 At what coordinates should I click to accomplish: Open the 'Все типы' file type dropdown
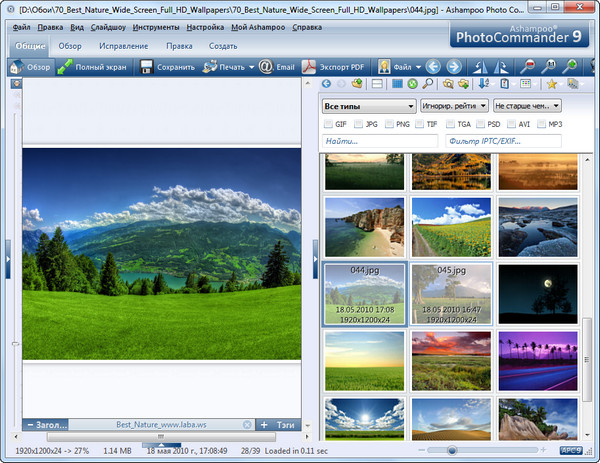click(369, 105)
